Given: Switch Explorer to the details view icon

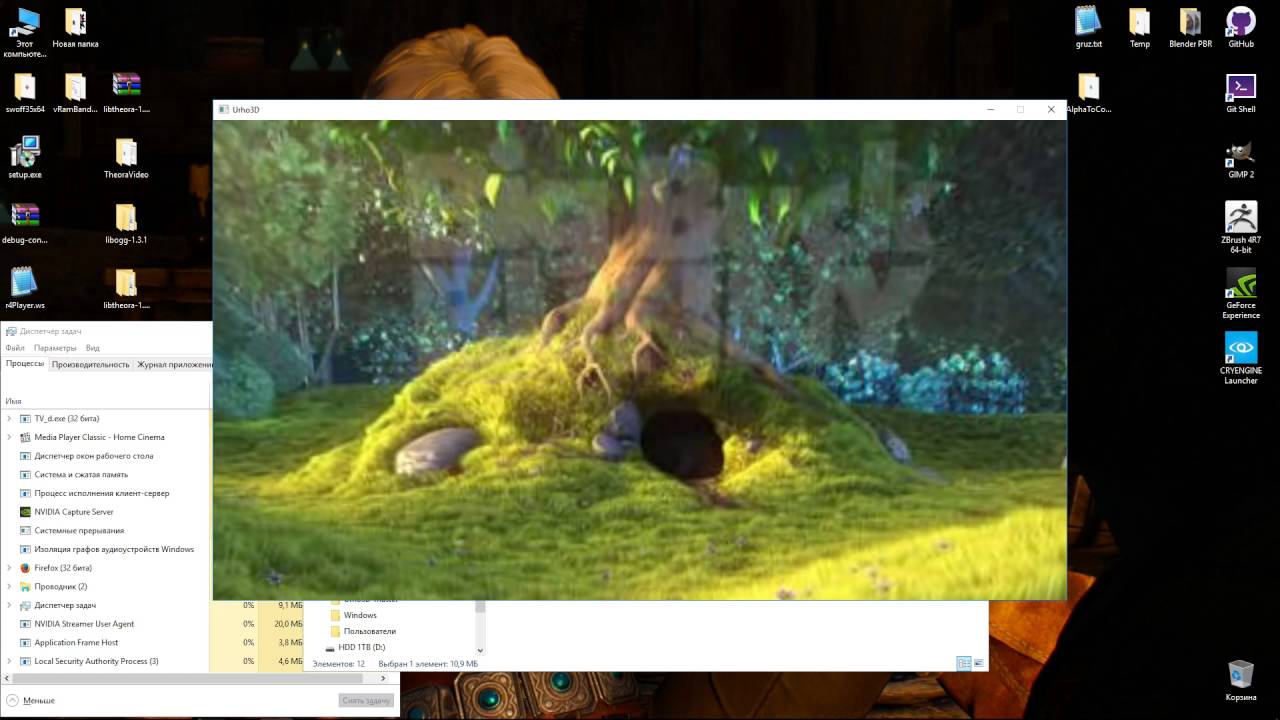Looking at the screenshot, I should point(963,663).
